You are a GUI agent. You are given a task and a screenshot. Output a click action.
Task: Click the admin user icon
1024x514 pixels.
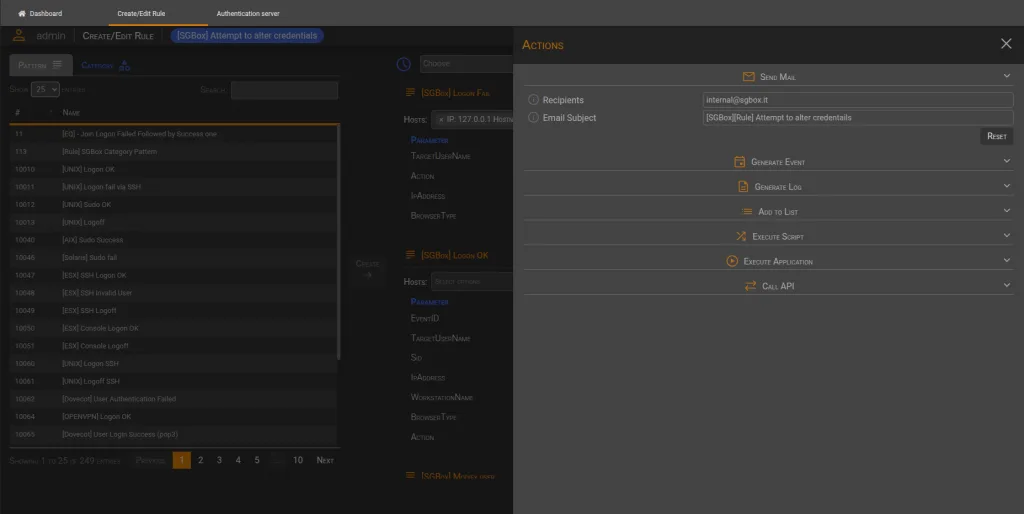click(19, 35)
